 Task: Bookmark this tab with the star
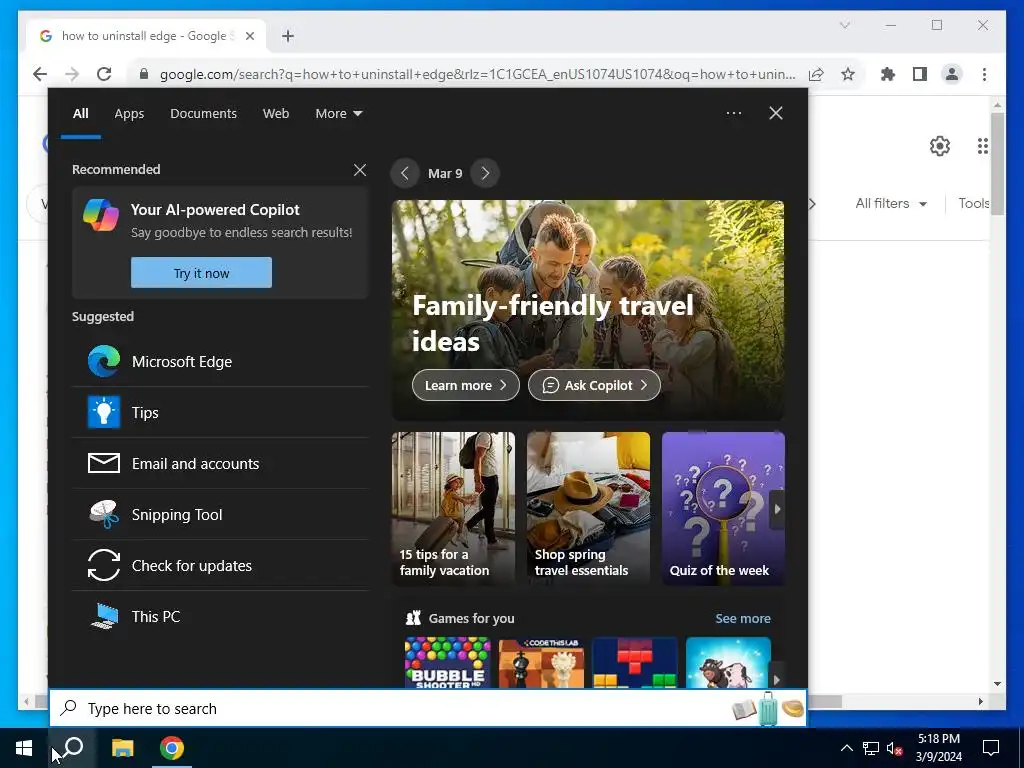point(848,74)
